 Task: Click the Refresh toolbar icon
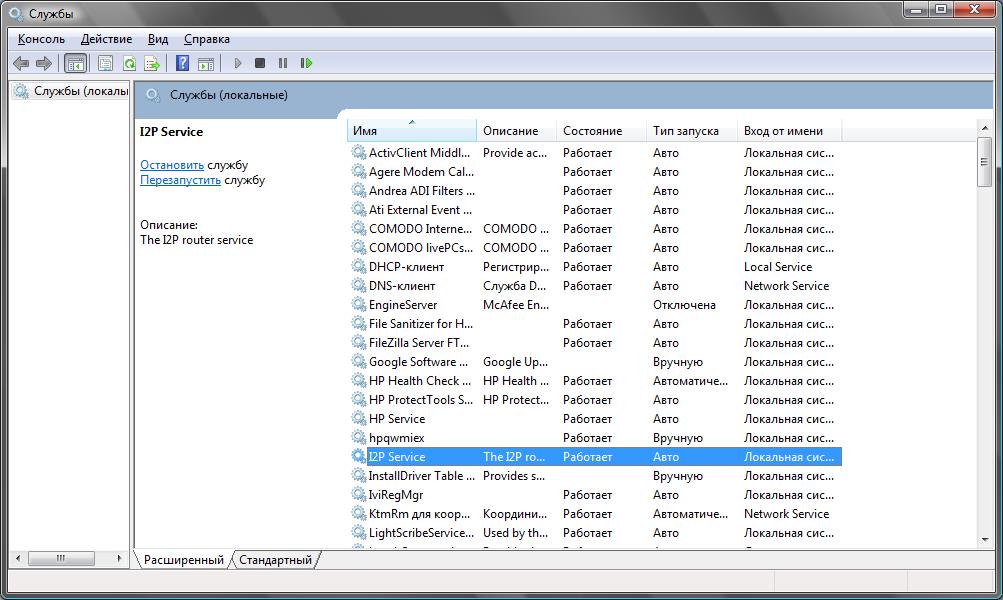(129, 63)
